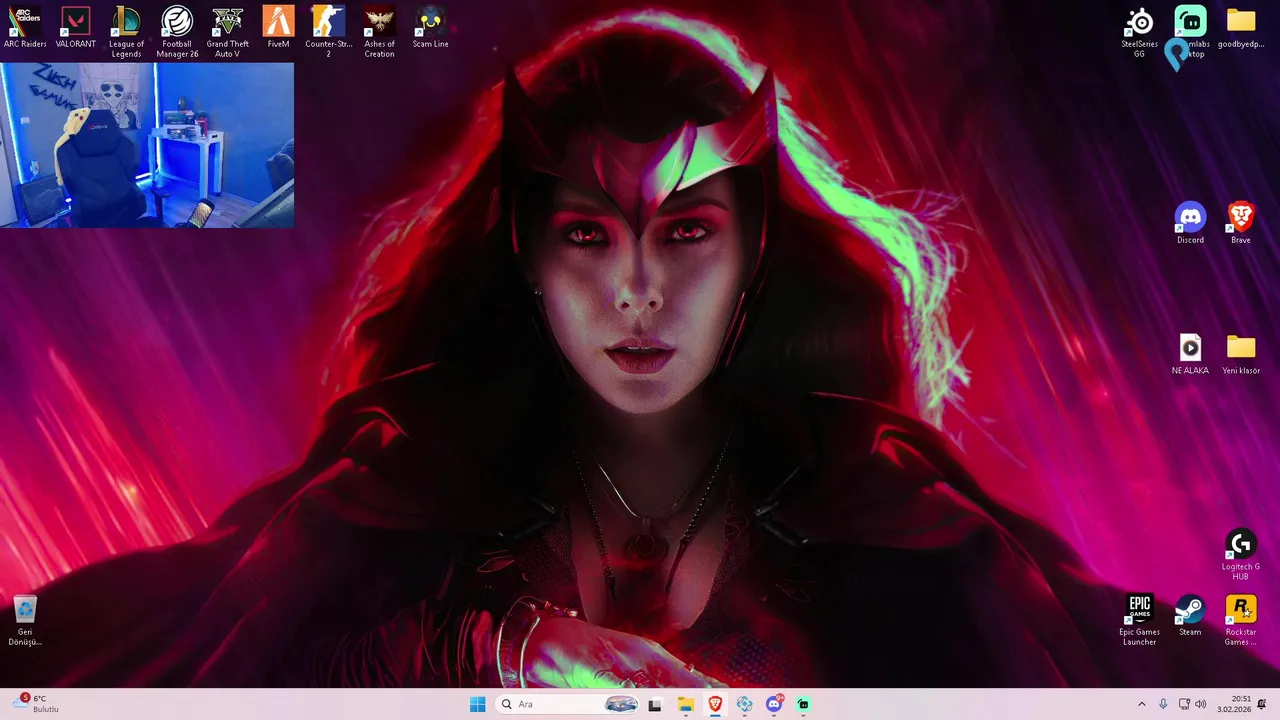Click the Ara search box in taskbar

tap(567, 704)
